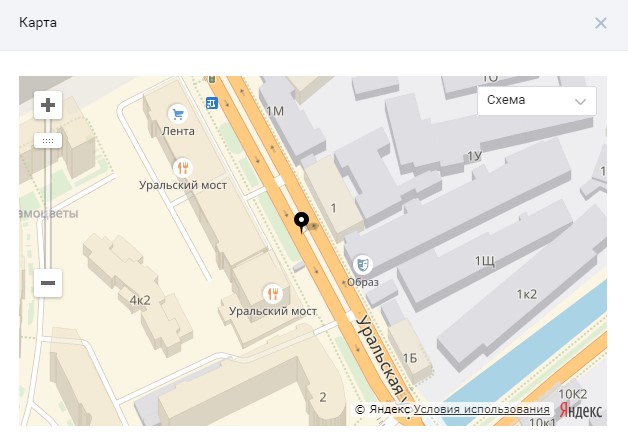This screenshot has height=448, width=628.
Task: Click the Яндекс logo in map corner
Action: click(x=581, y=410)
